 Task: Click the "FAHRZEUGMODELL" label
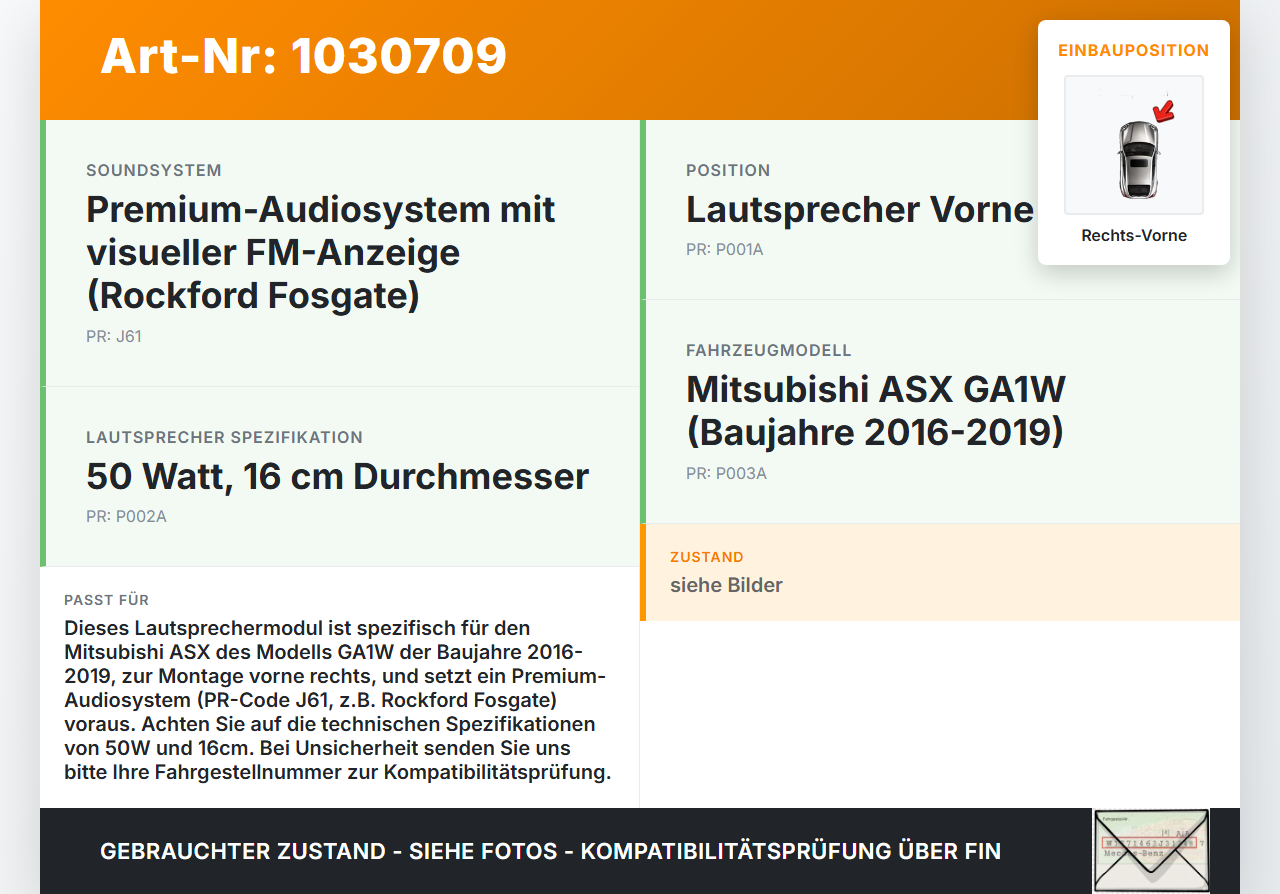pos(769,351)
